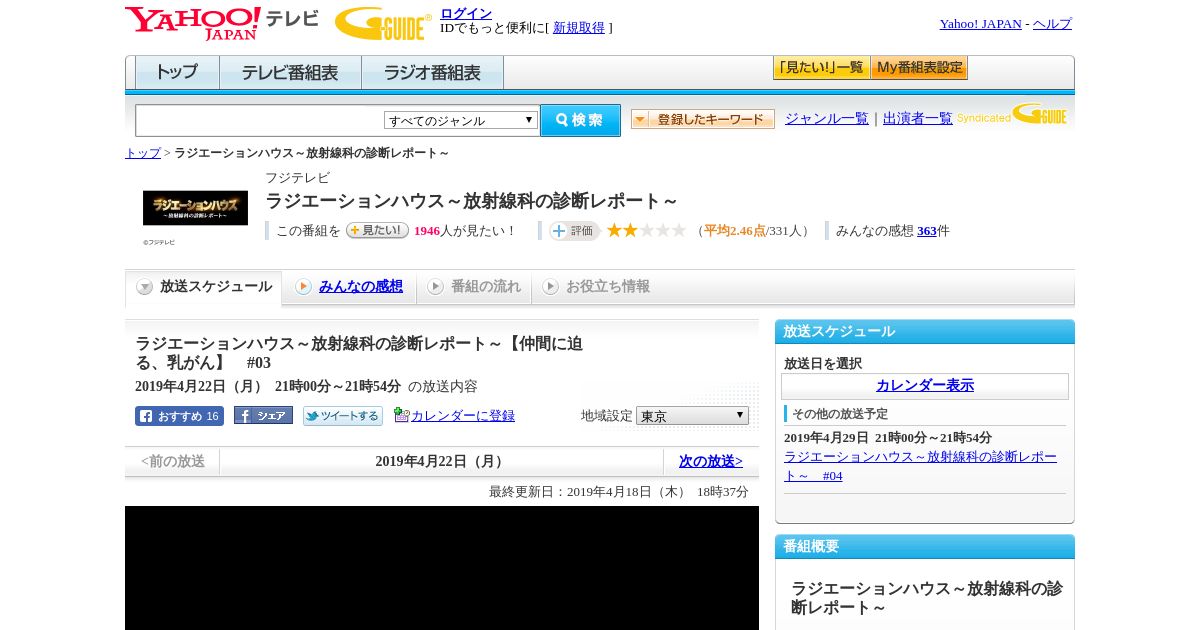Share via the Facebook シェア button

tap(263, 415)
